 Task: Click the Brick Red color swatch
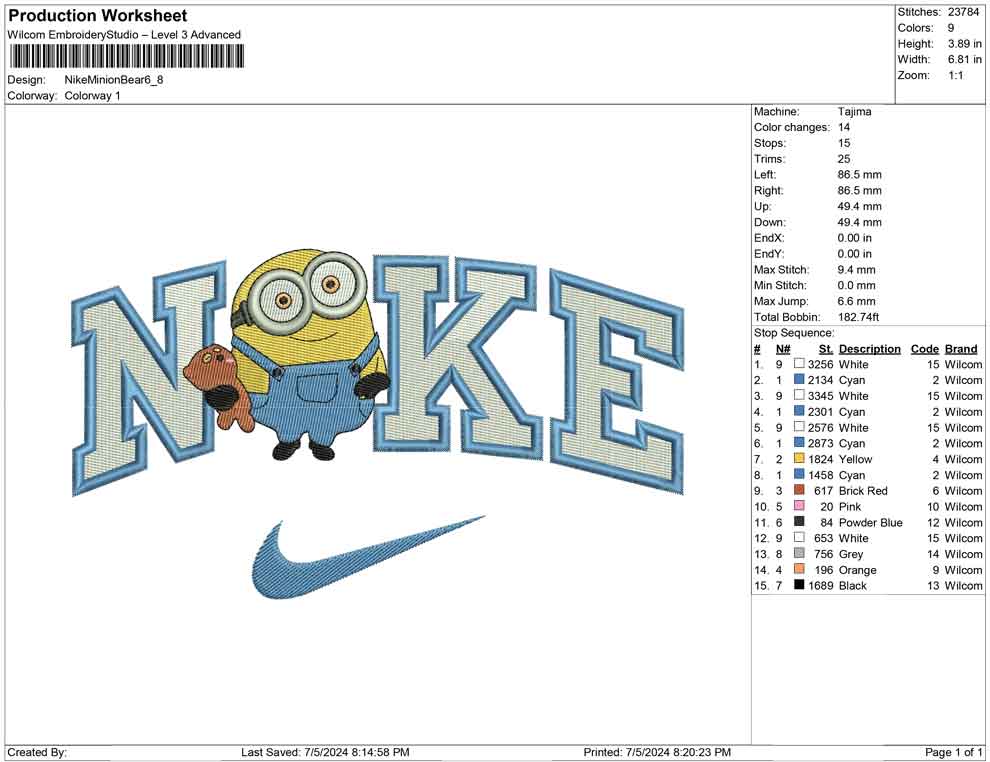coord(799,490)
